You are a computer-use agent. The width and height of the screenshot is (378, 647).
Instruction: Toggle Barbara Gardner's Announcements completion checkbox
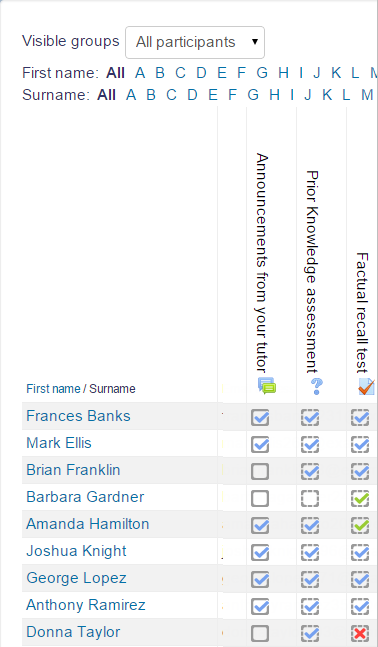point(260,499)
